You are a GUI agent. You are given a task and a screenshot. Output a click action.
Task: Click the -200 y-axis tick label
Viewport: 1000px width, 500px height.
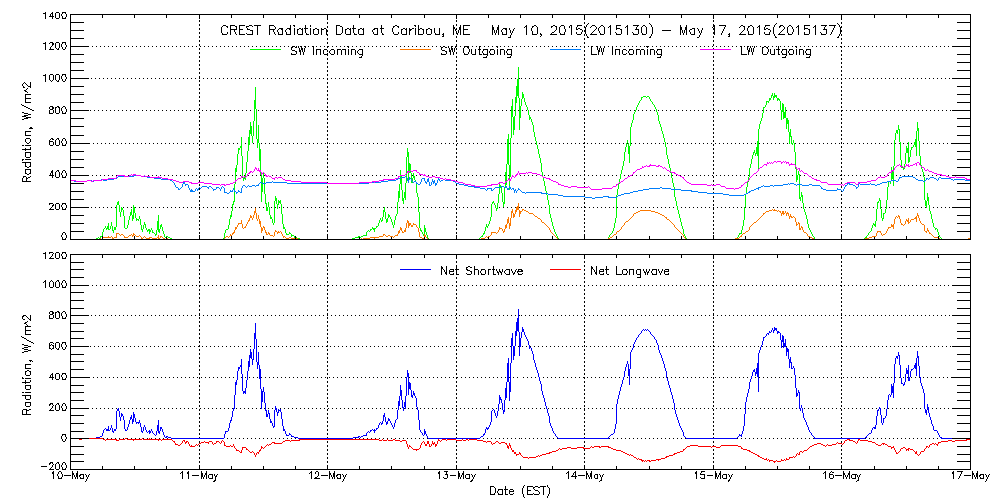54,467
